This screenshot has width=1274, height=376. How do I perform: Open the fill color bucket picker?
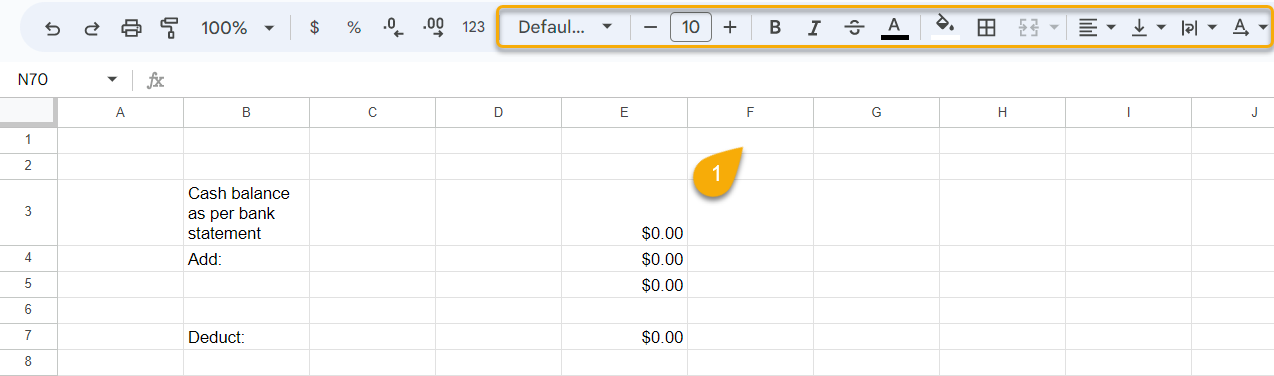945,28
